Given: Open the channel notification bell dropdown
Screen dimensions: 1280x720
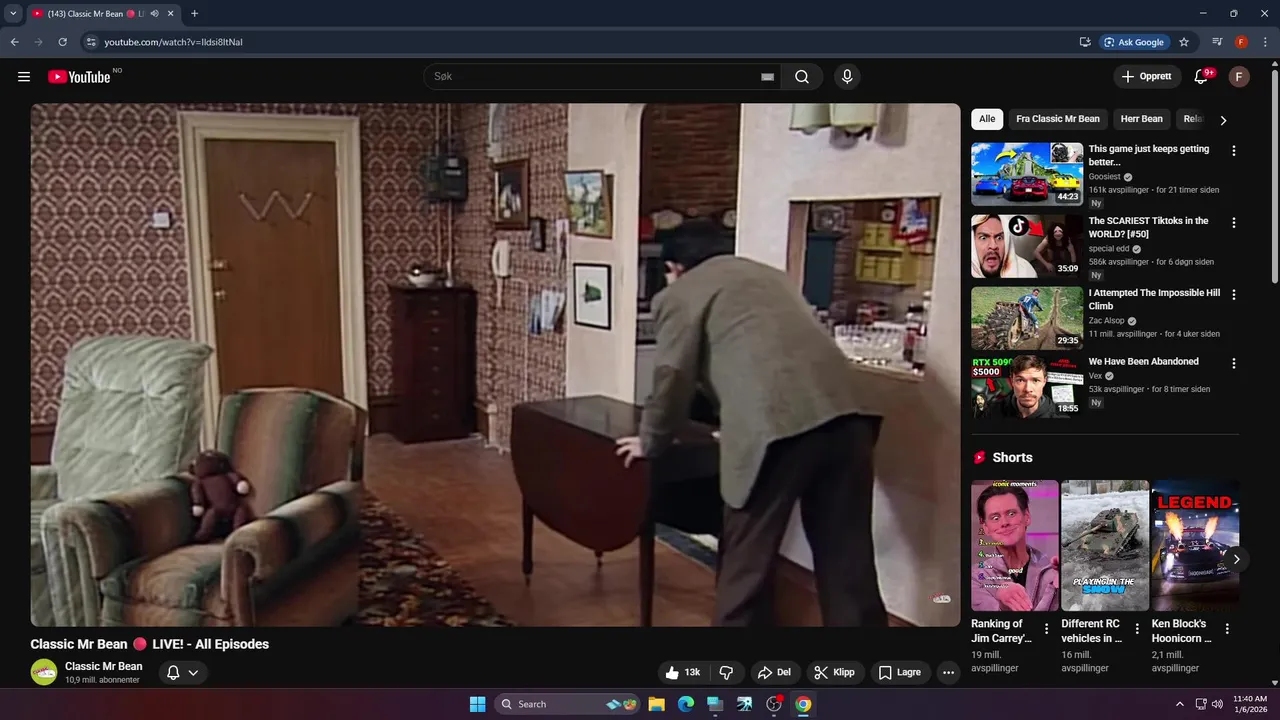Looking at the screenshot, I should point(182,673).
